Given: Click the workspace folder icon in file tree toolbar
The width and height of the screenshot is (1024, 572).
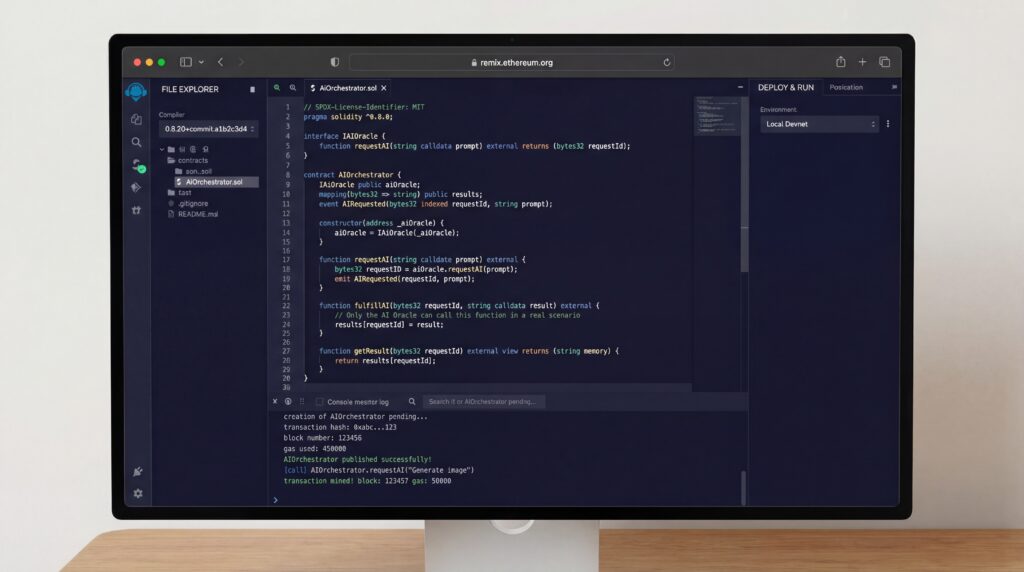Looking at the screenshot, I should coord(171,150).
